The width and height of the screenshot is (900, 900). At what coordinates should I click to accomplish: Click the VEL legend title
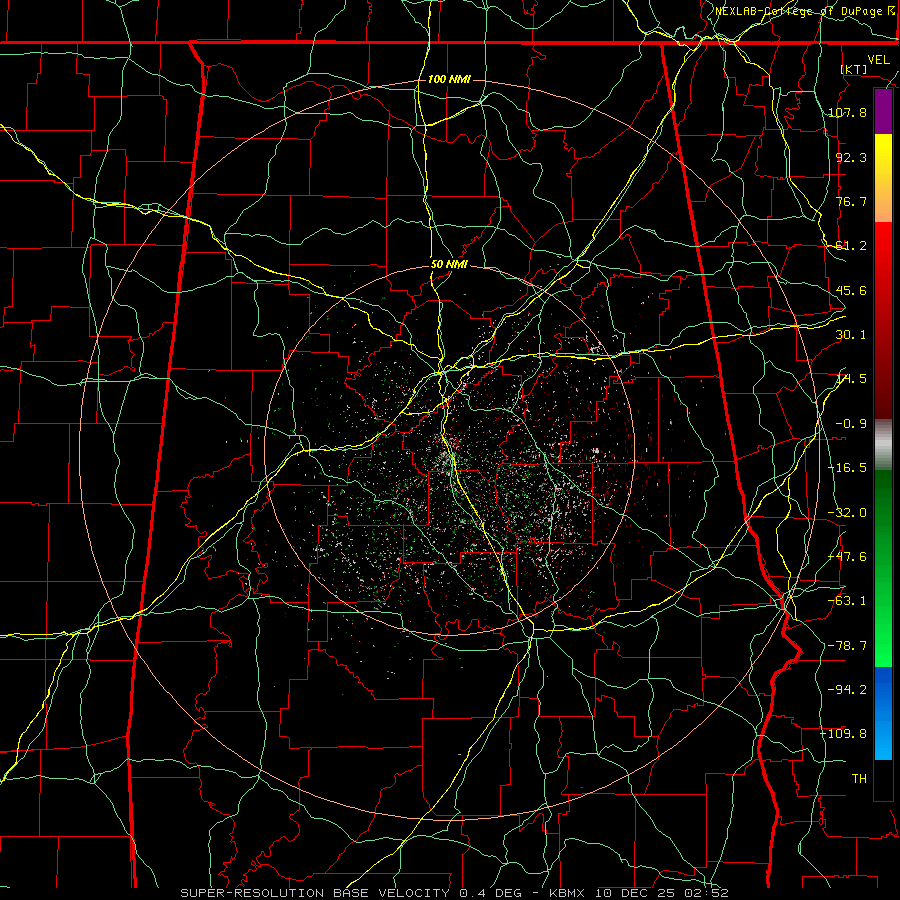point(878,60)
